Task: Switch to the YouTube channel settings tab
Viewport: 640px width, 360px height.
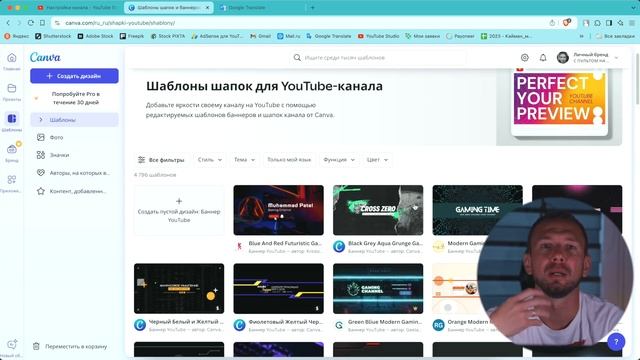Action: tap(77, 8)
